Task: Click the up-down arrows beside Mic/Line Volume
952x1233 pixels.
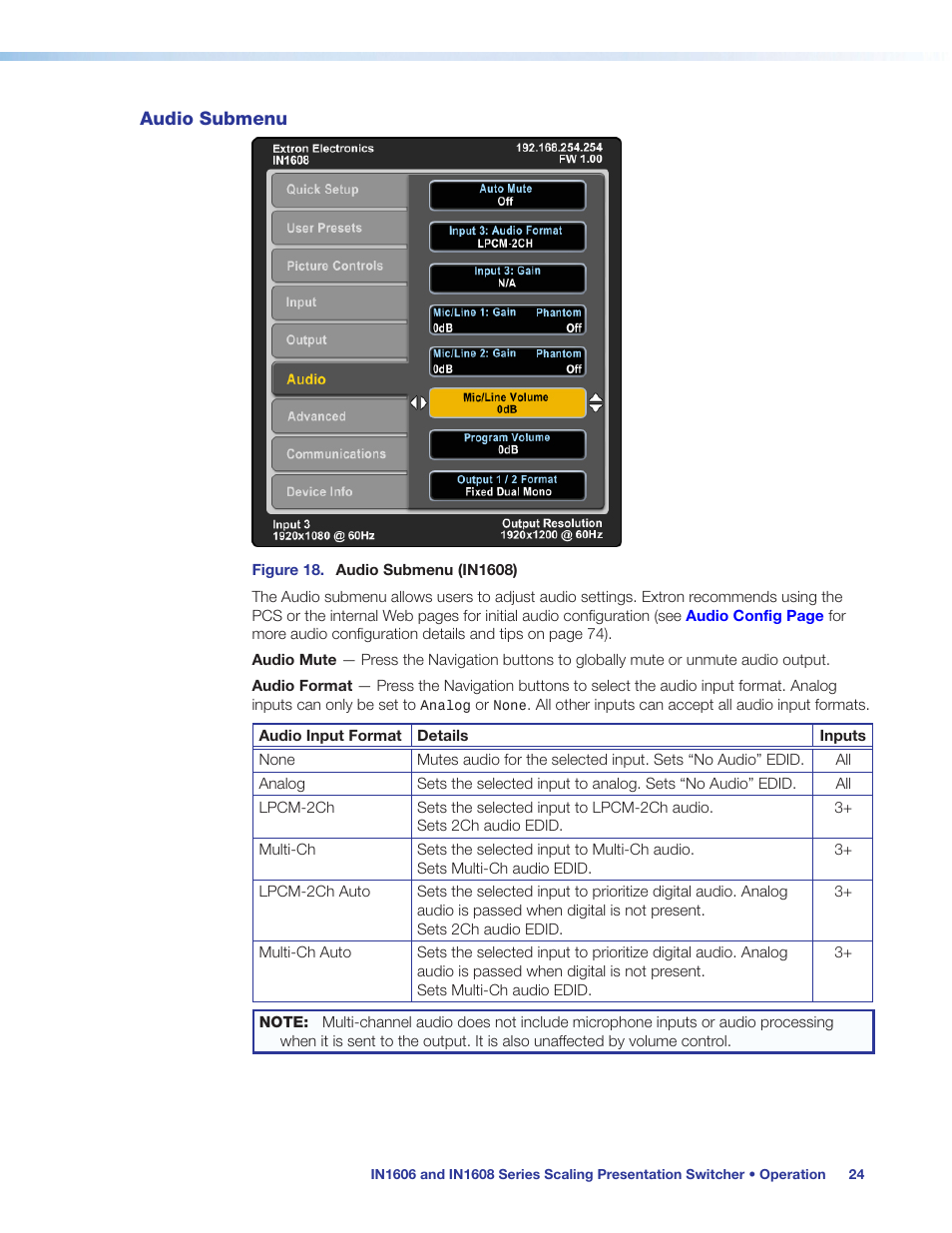Action: point(596,403)
